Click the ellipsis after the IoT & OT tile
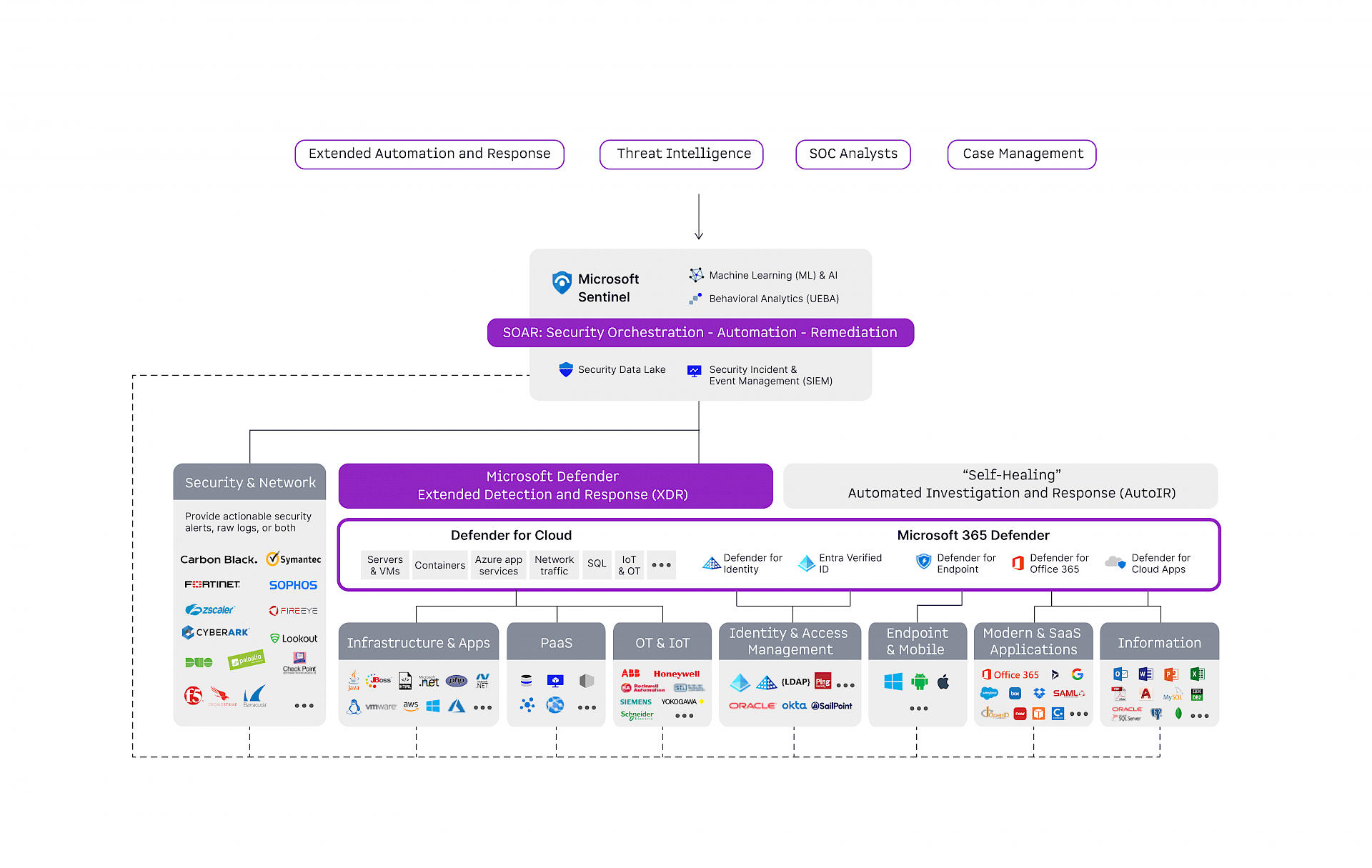Screen dimensions: 1372x868 [662, 565]
